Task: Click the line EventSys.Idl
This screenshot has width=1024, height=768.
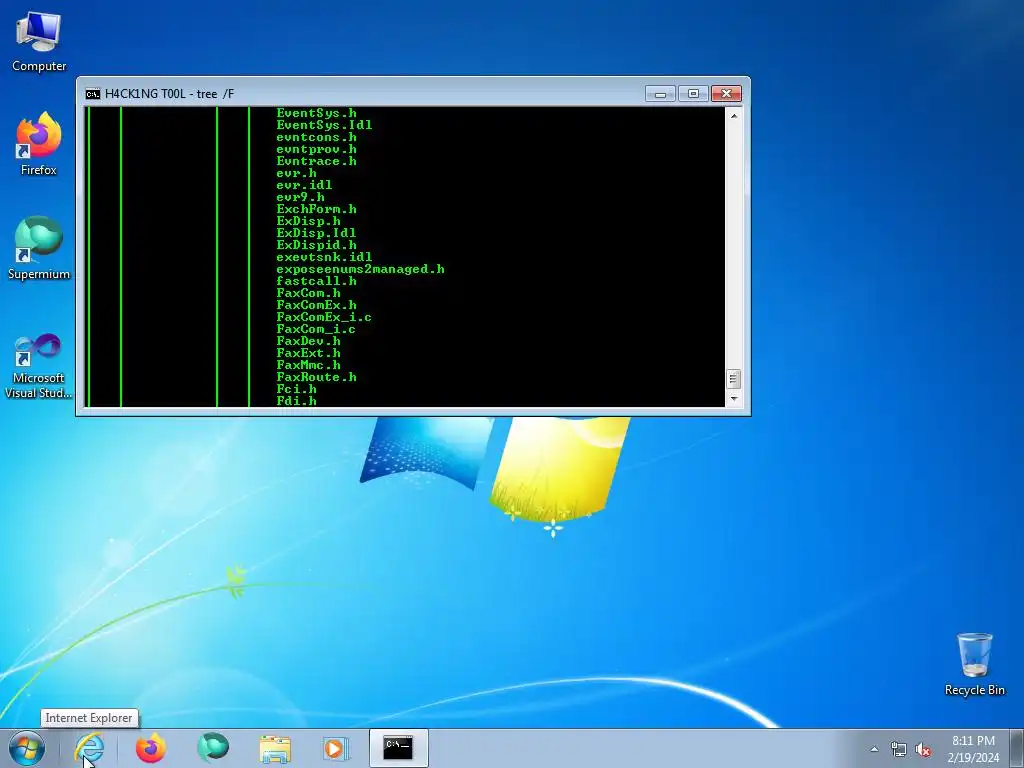Action: (x=325, y=125)
